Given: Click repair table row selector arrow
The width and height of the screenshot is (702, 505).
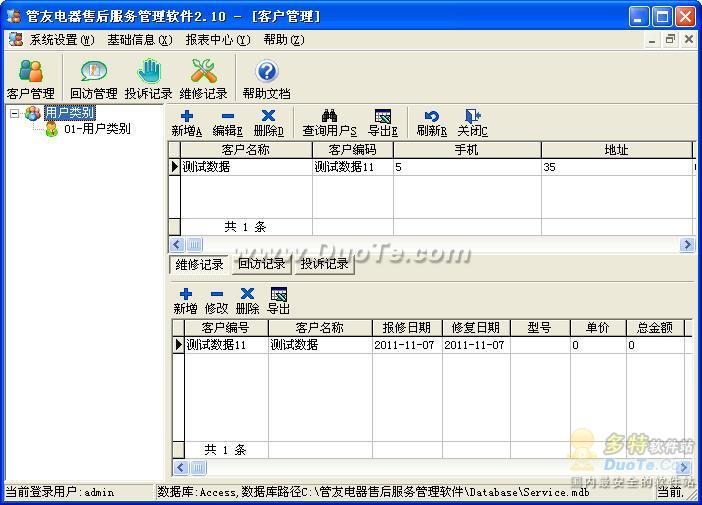Looking at the screenshot, I should (x=179, y=345).
